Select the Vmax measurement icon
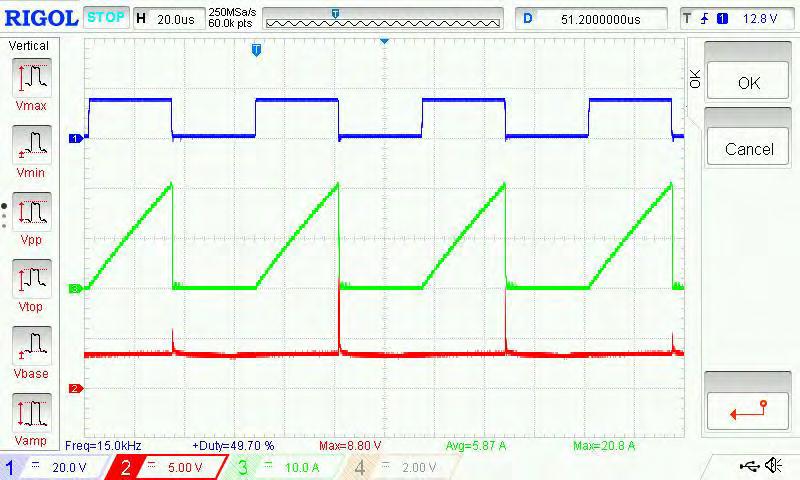 tap(32, 78)
